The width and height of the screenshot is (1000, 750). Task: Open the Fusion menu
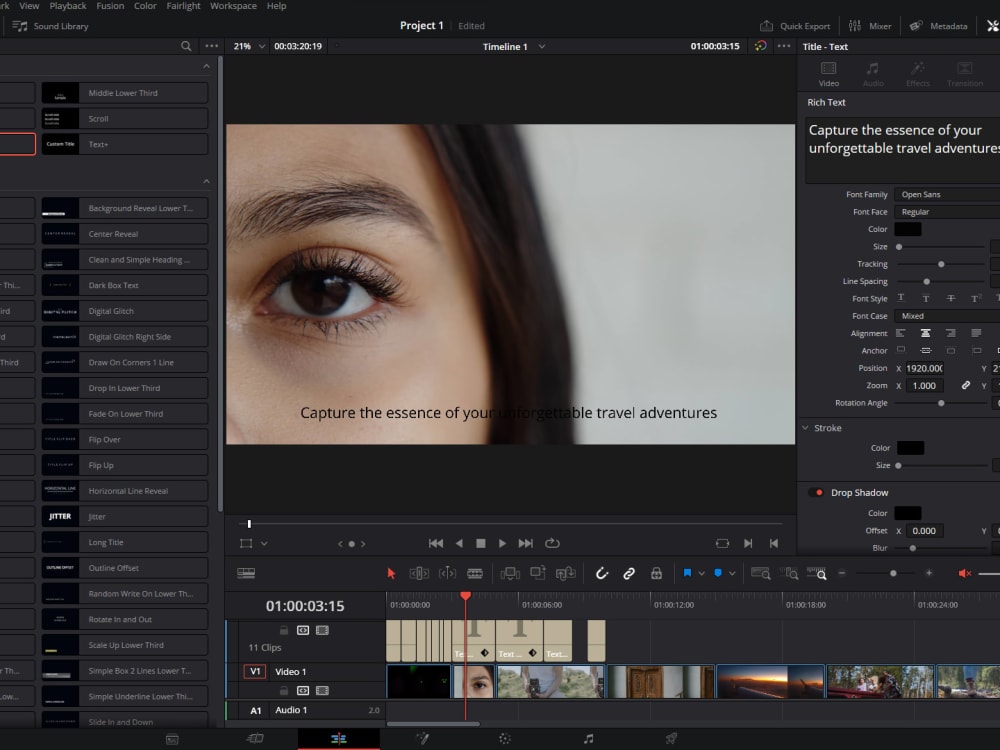click(x=110, y=6)
